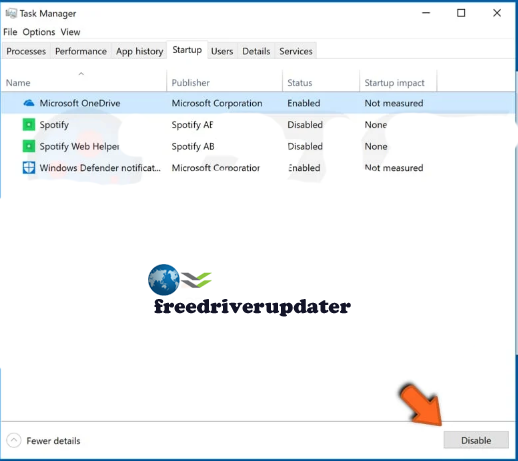
Task: Open the File menu
Action: point(10,32)
